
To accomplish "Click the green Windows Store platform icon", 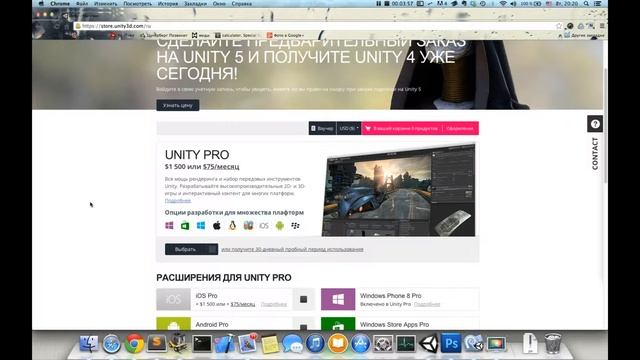I will (185, 226).
